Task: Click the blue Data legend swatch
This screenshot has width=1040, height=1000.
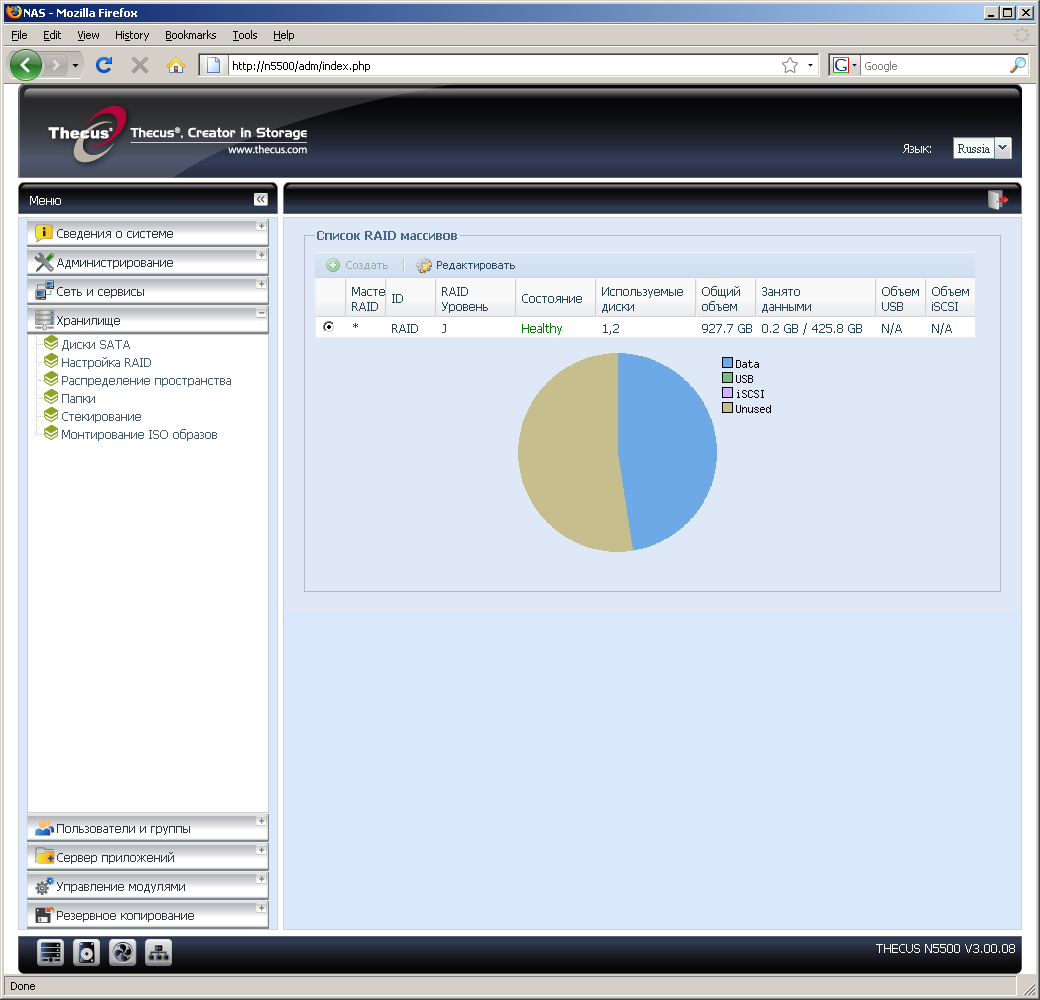Action: 727,363
